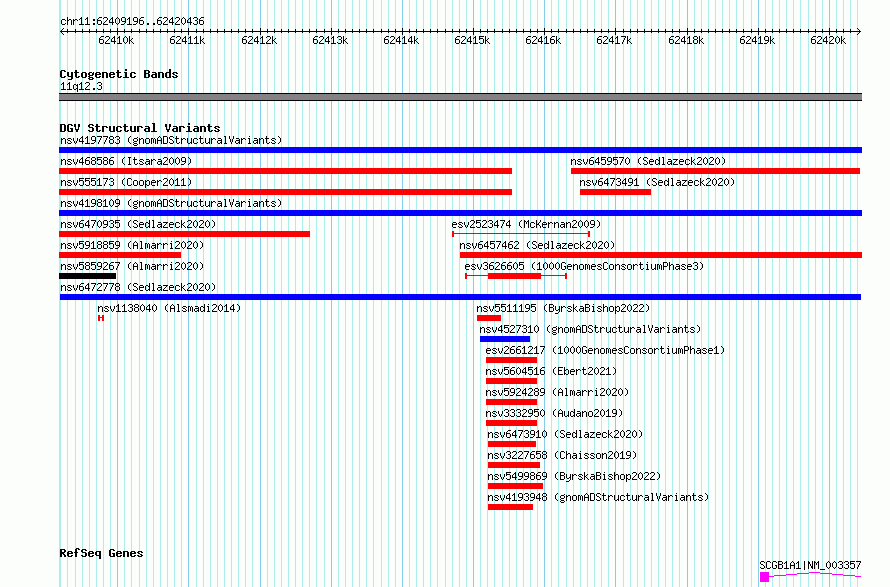Click the red bar under nsv4193948

tap(510, 507)
